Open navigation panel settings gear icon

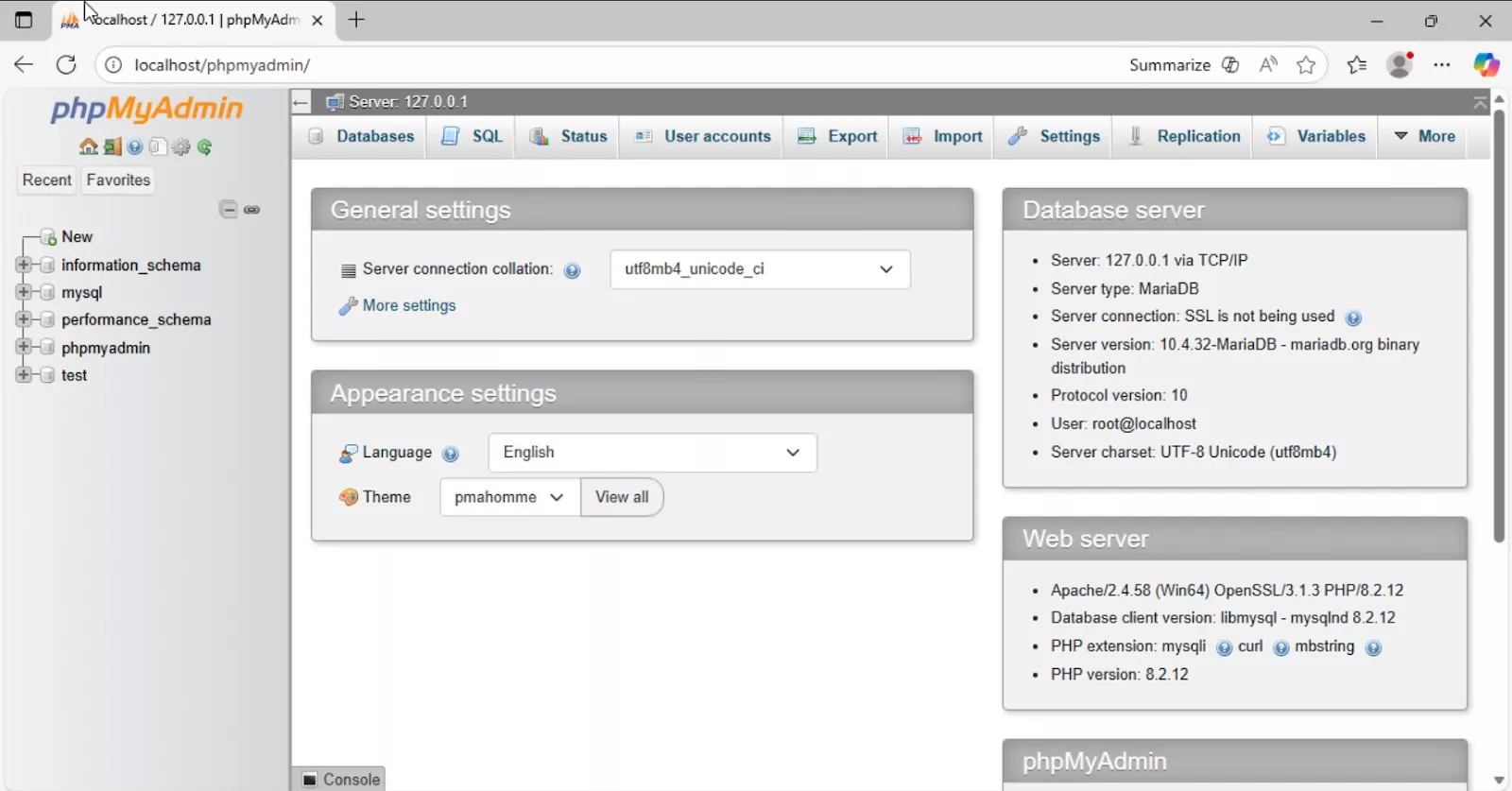(181, 146)
